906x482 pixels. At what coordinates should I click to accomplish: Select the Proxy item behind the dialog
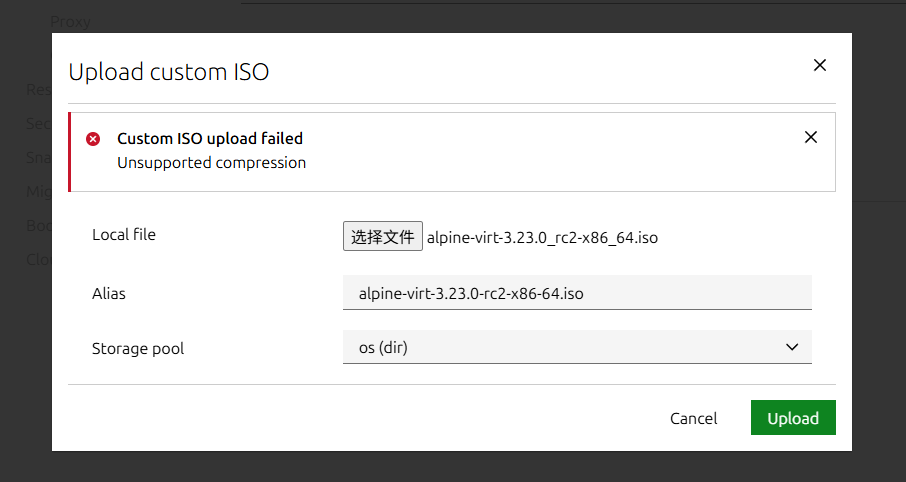click(70, 21)
